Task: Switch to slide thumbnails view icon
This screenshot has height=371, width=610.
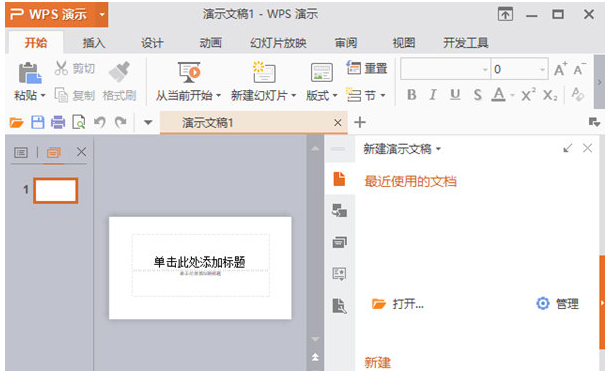Action: click(x=54, y=152)
